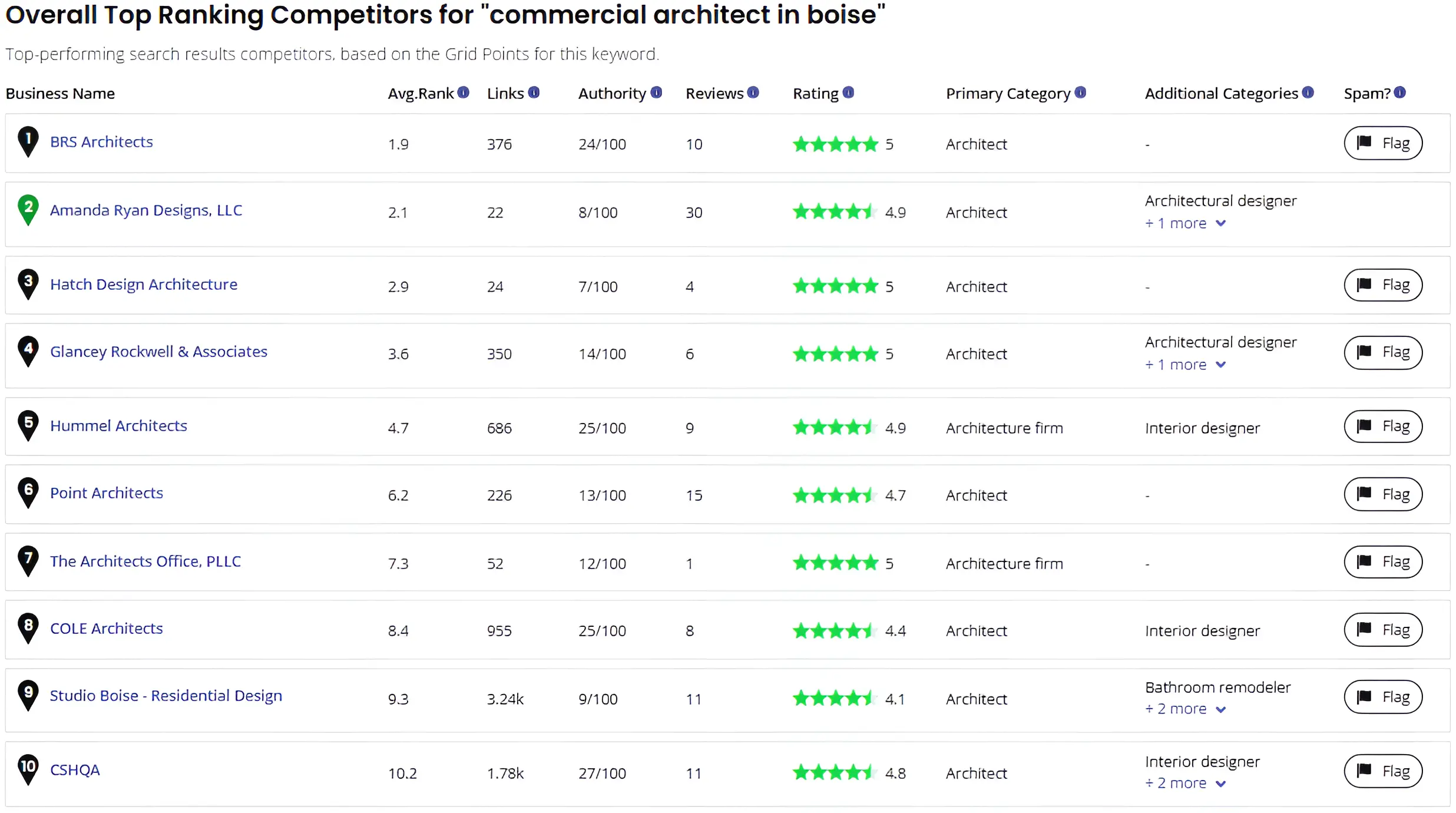Click the Additional Categories column header
This screenshot has width=1456, height=813.
[x=1222, y=94]
